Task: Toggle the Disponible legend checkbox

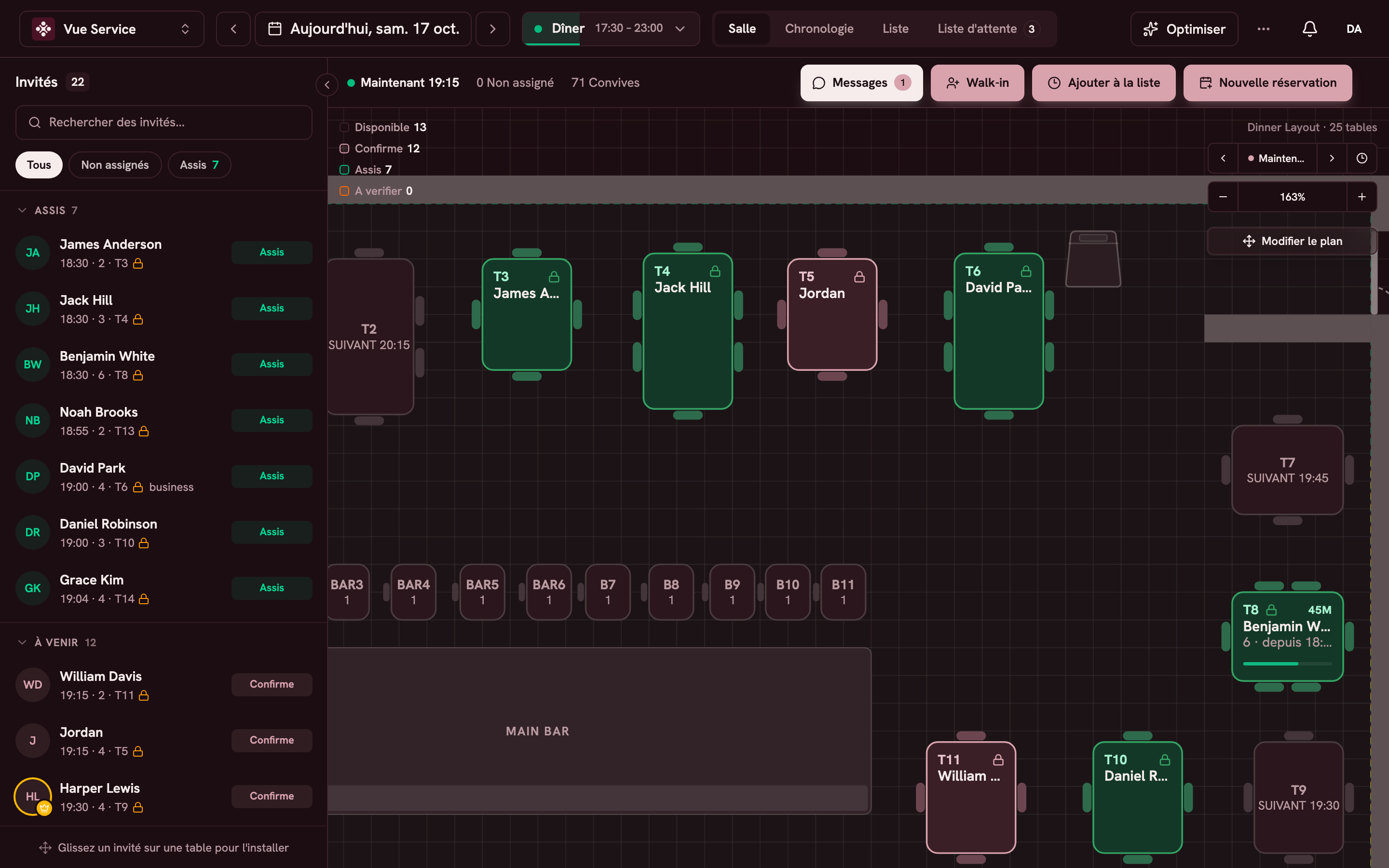Action: [344, 127]
